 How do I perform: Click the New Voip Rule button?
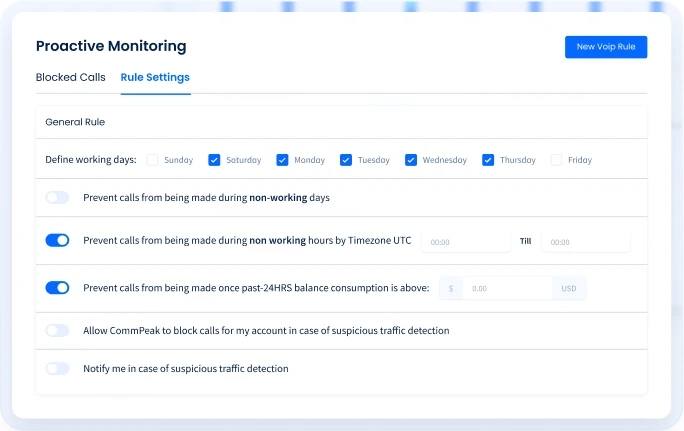click(606, 47)
